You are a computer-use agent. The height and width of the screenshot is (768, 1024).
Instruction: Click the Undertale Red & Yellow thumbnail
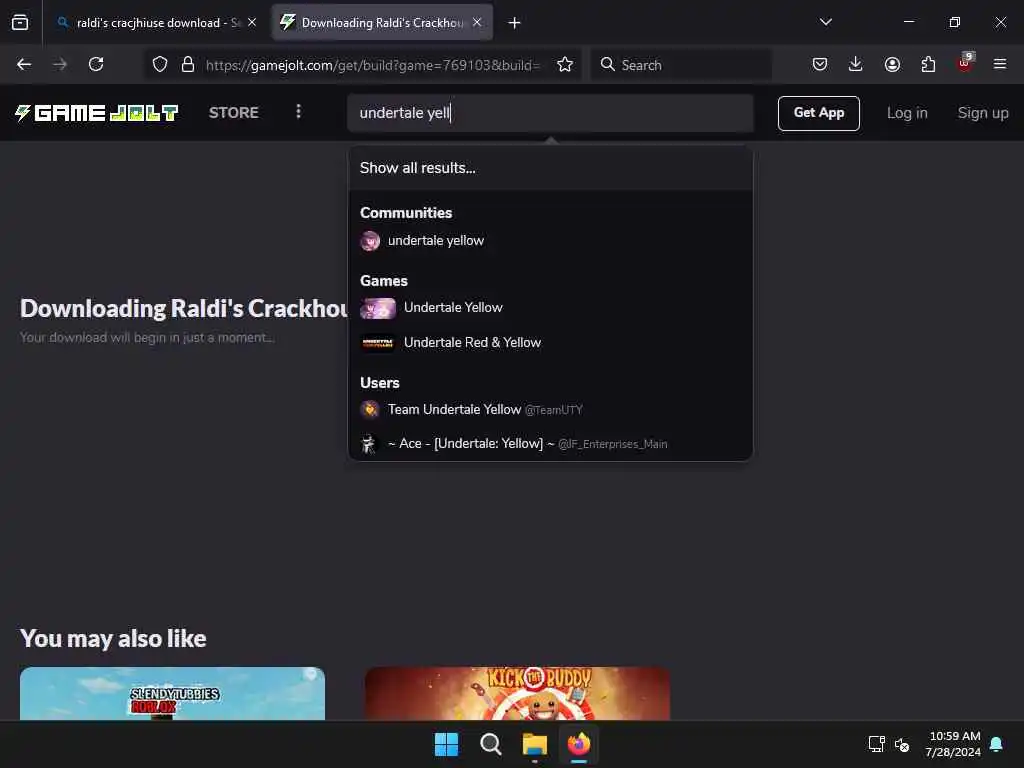[378, 343]
